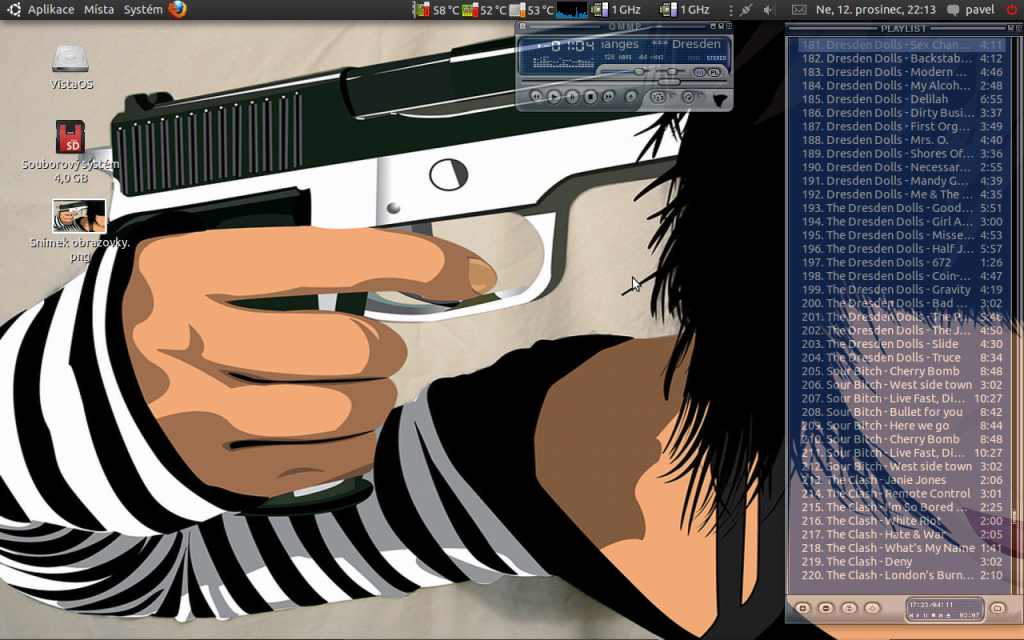The image size is (1024, 640).
Task: Click the Qmmp balance slider
Action: (x=671, y=71)
